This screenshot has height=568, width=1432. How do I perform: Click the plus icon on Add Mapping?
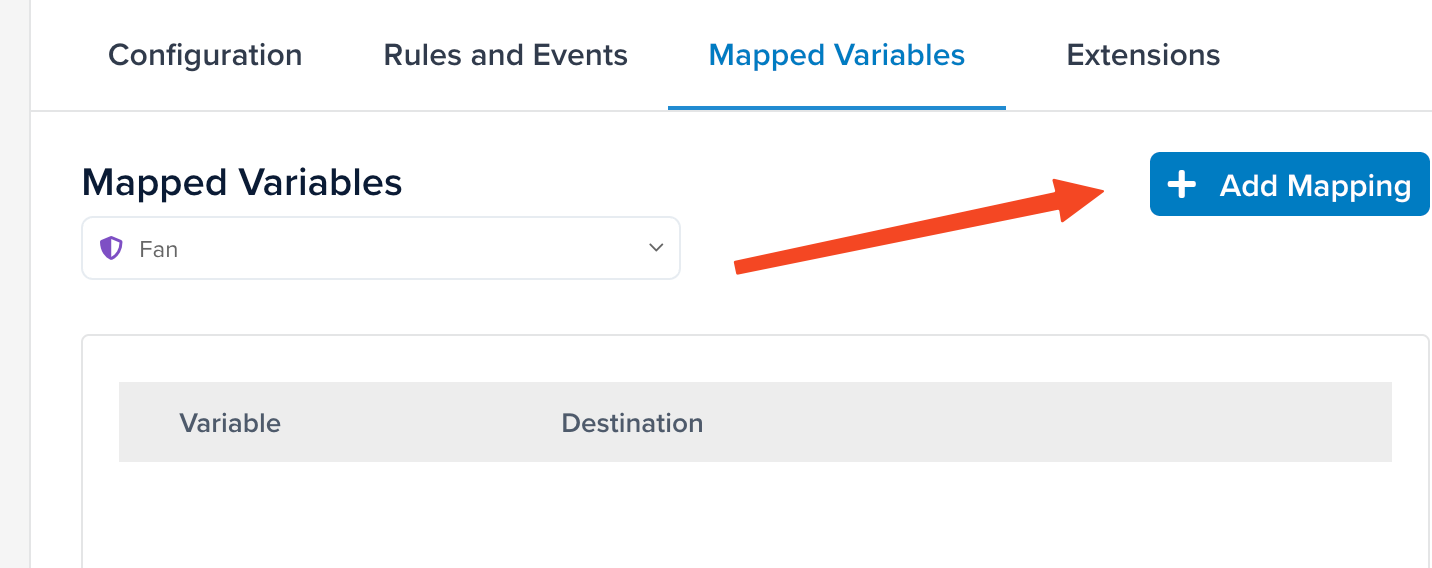pos(1181,185)
